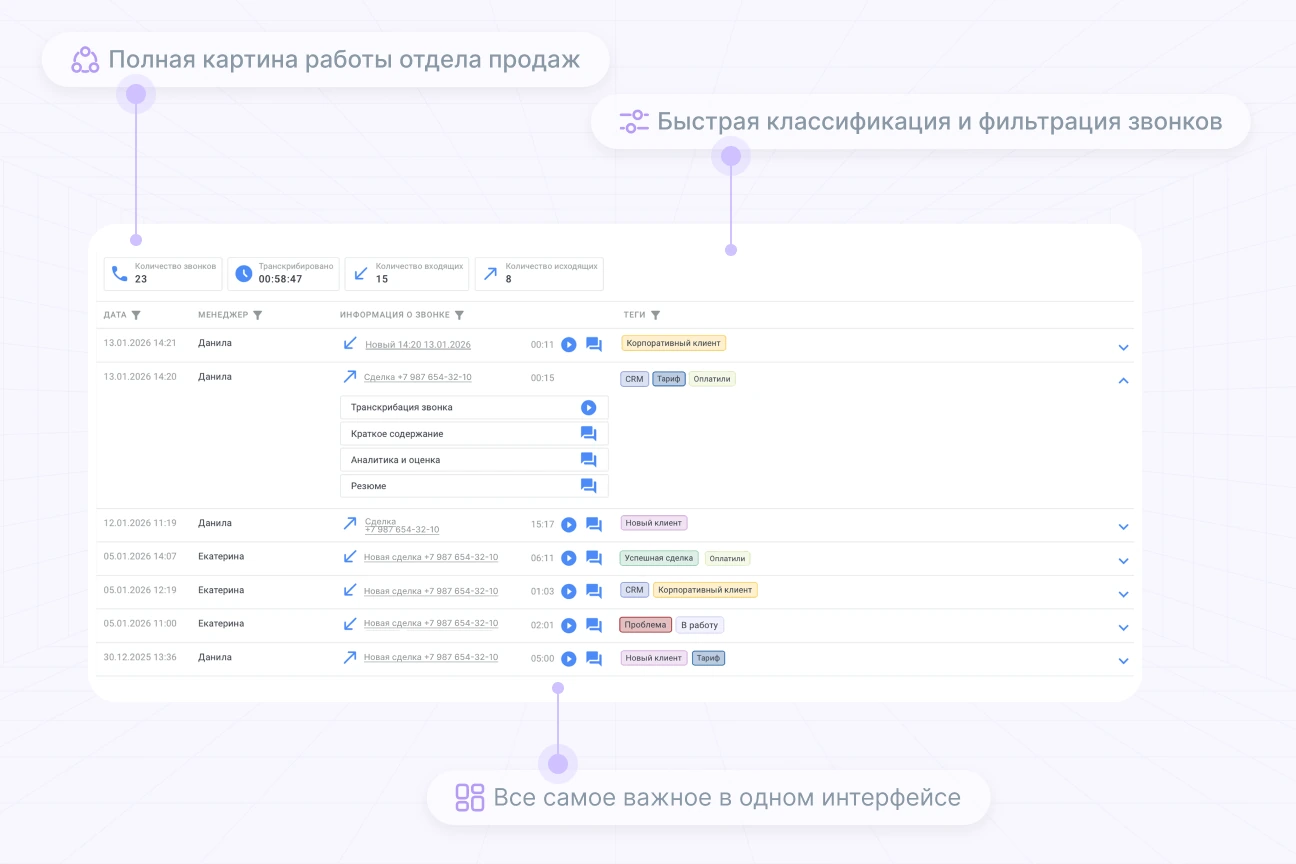Viewport: 1296px width, 864px height.
Task: Select the Количество входящих stat card
Action: click(x=406, y=274)
